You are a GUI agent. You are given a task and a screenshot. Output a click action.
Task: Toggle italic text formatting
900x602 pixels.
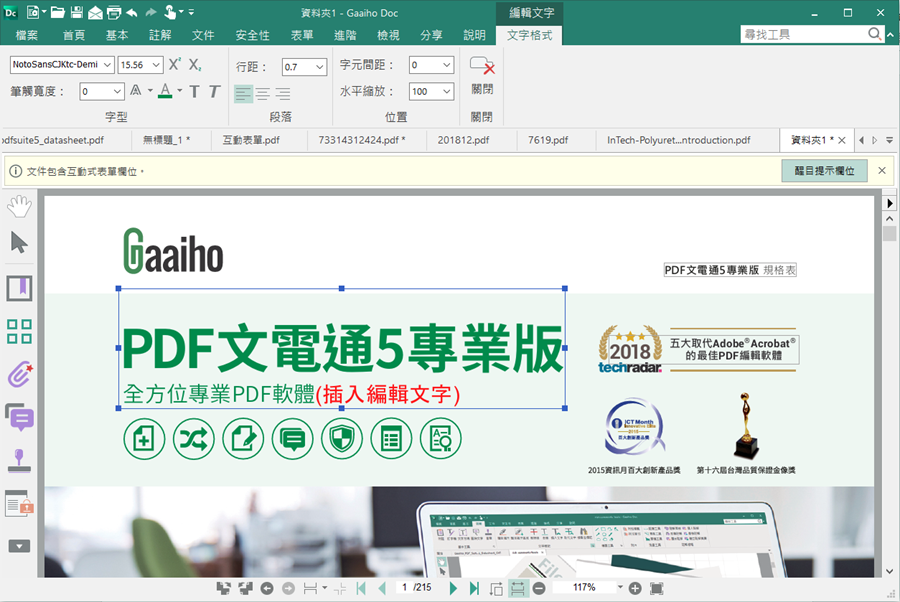[x=214, y=92]
